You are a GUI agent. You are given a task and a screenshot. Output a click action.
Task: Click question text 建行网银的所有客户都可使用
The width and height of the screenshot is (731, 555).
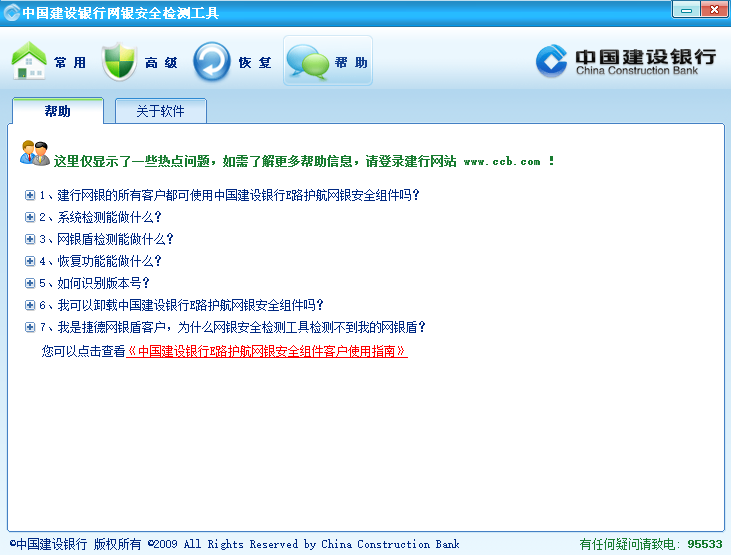[x=229, y=195]
